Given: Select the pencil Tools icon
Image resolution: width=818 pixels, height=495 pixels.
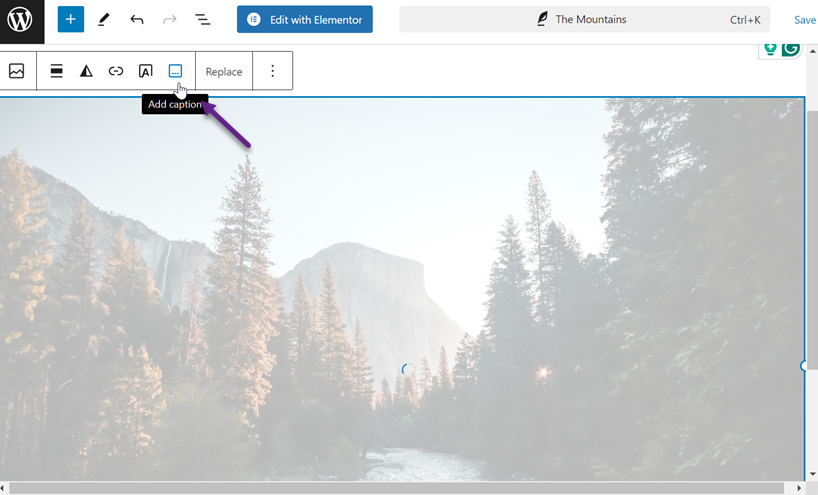Looking at the screenshot, I should coord(104,20).
